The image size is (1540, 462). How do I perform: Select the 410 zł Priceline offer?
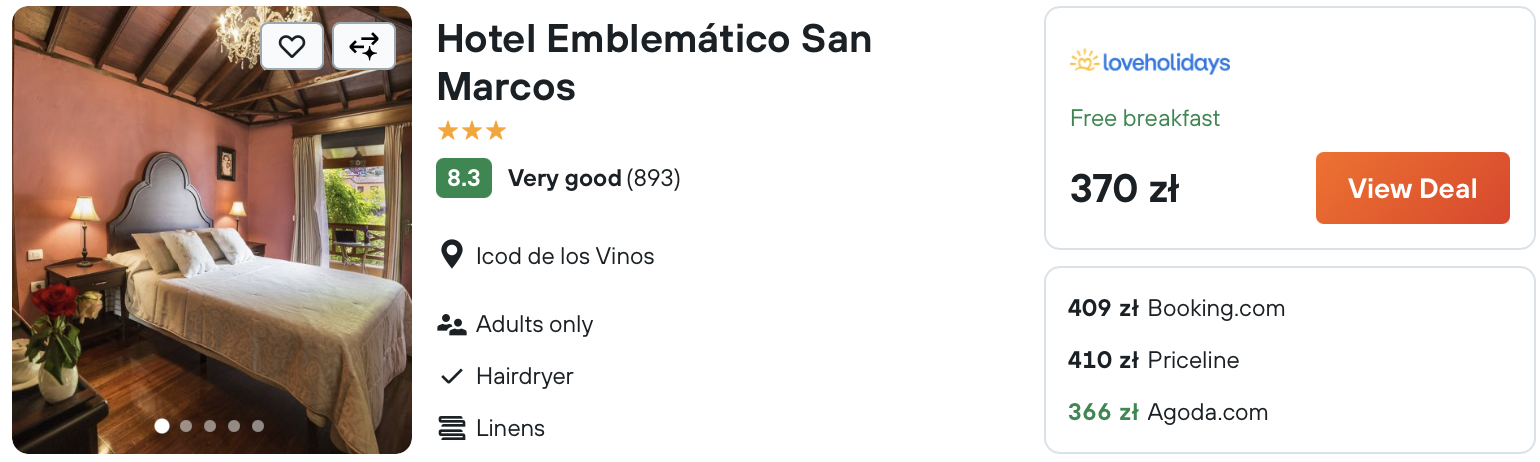pos(1154,360)
